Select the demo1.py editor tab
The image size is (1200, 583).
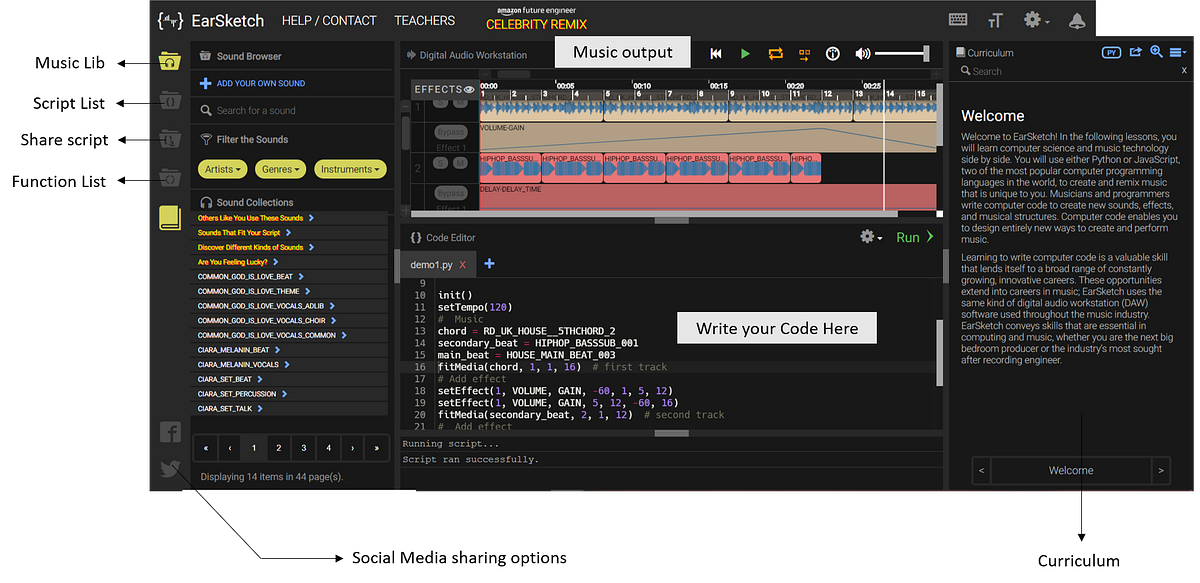click(x=432, y=265)
